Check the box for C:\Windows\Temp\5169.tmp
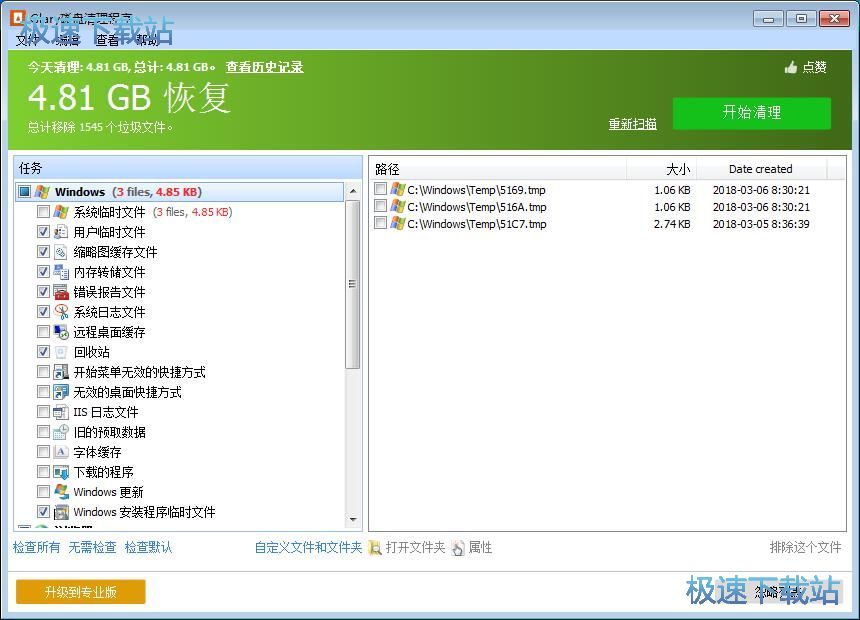Image resolution: width=860 pixels, height=620 pixels. 380,189
